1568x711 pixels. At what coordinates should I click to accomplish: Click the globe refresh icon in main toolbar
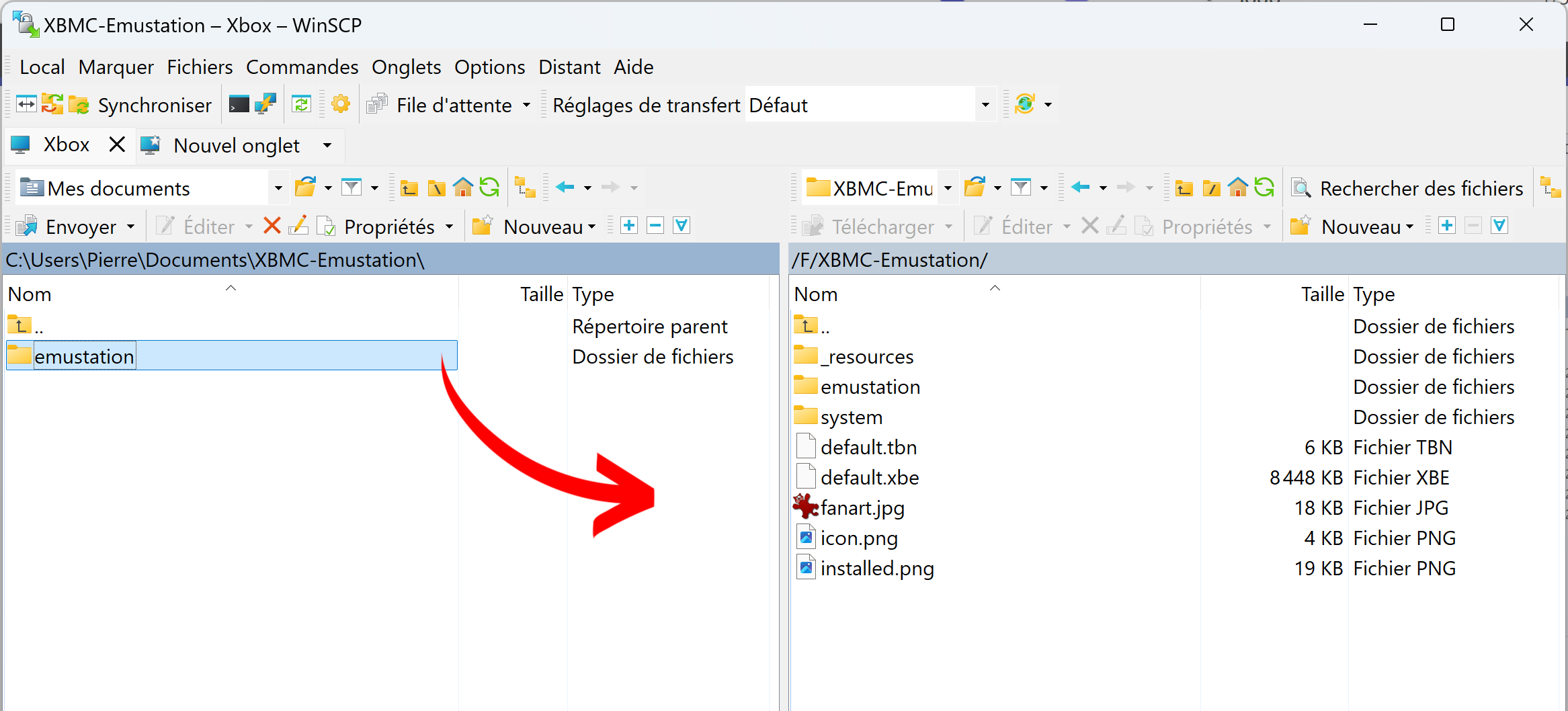pos(1025,104)
